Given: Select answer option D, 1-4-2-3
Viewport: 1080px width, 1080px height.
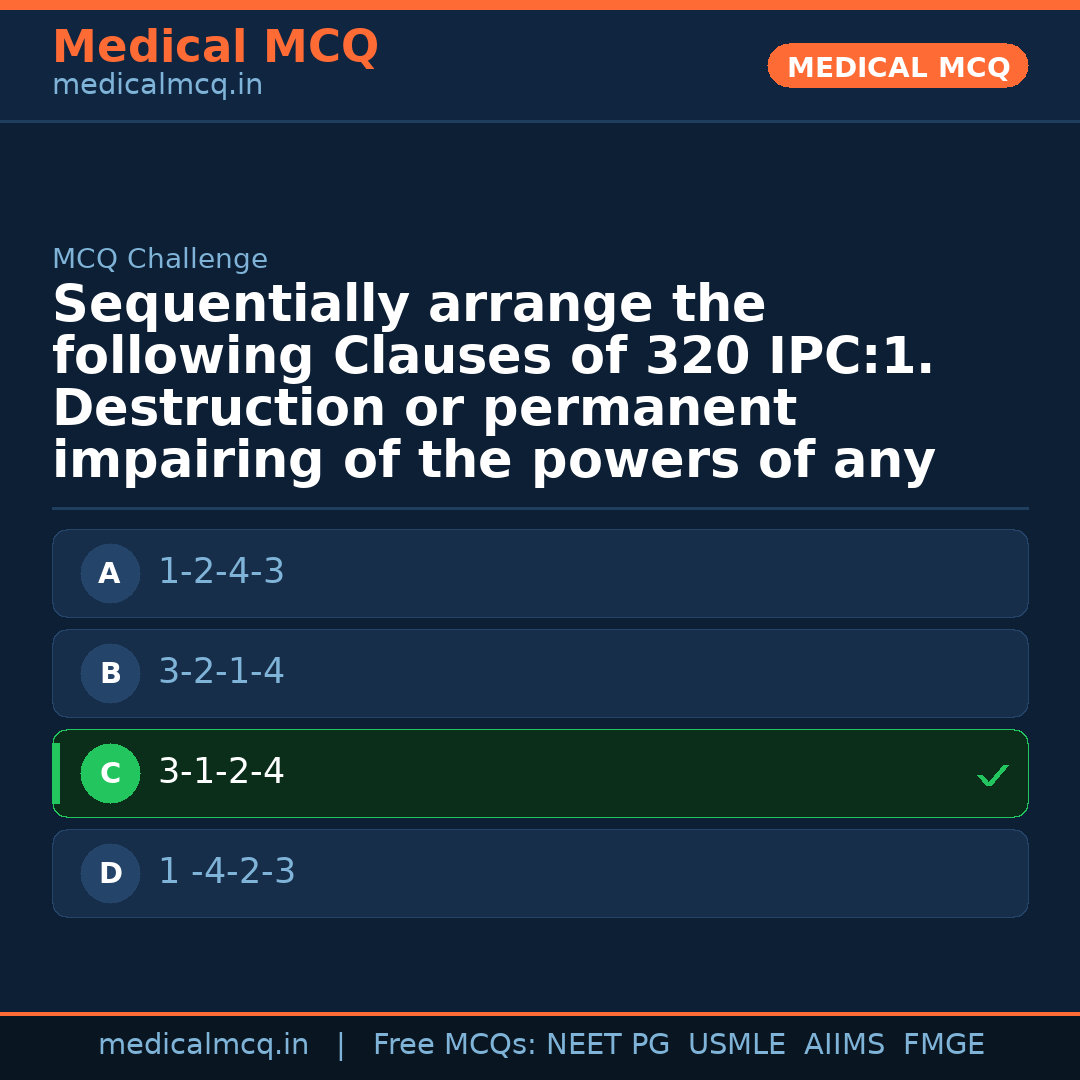Looking at the screenshot, I should pyautogui.click(x=540, y=873).
